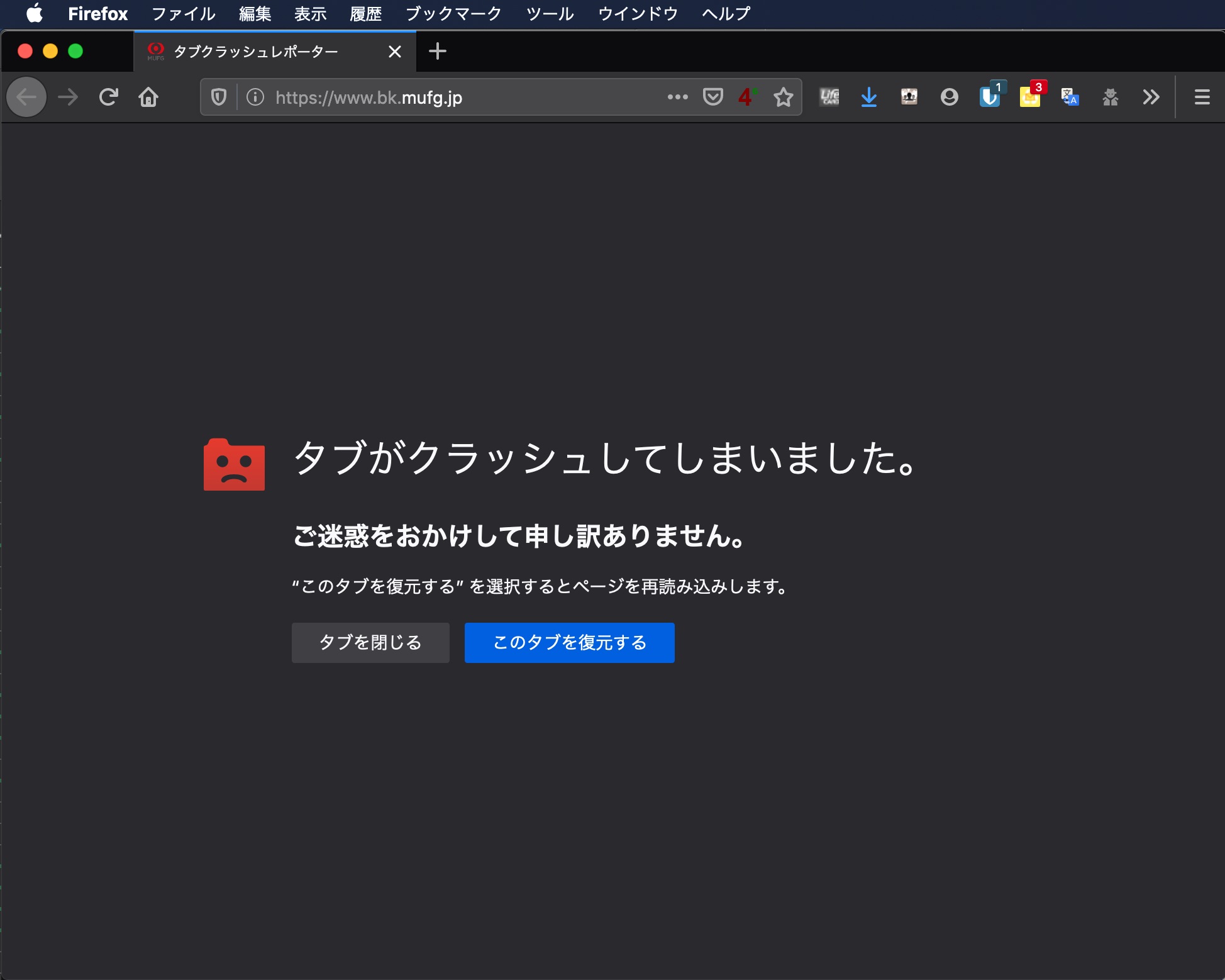Click the people photo extension icon
This screenshot has width=1225, height=980.
pyautogui.click(x=909, y=97)
